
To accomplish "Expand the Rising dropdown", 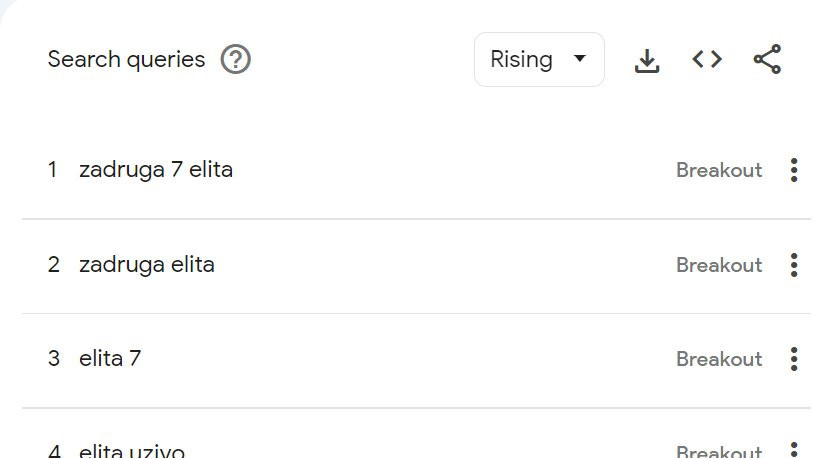I will pos(539,59).
